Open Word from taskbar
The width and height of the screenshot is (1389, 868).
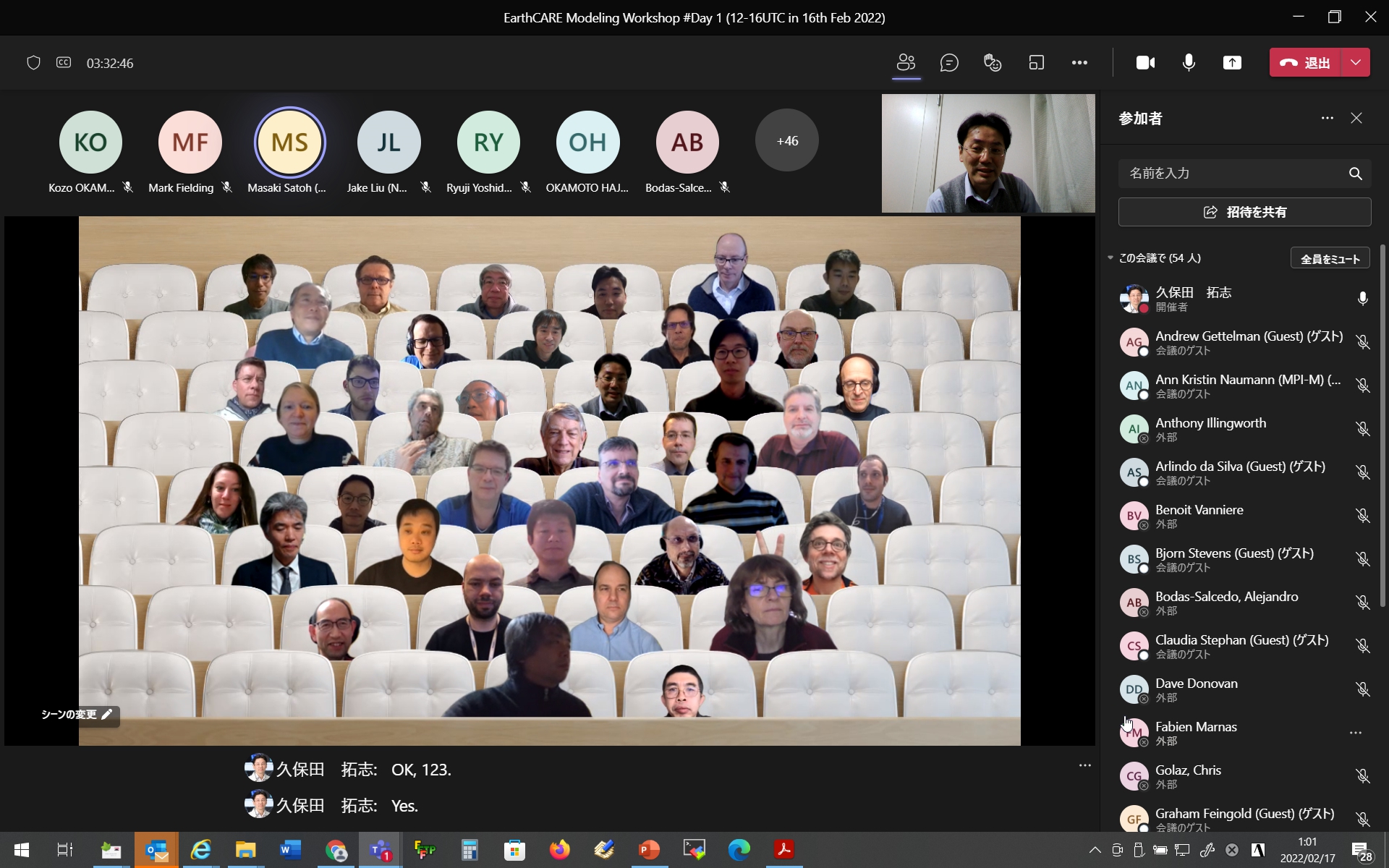point(291,850)
